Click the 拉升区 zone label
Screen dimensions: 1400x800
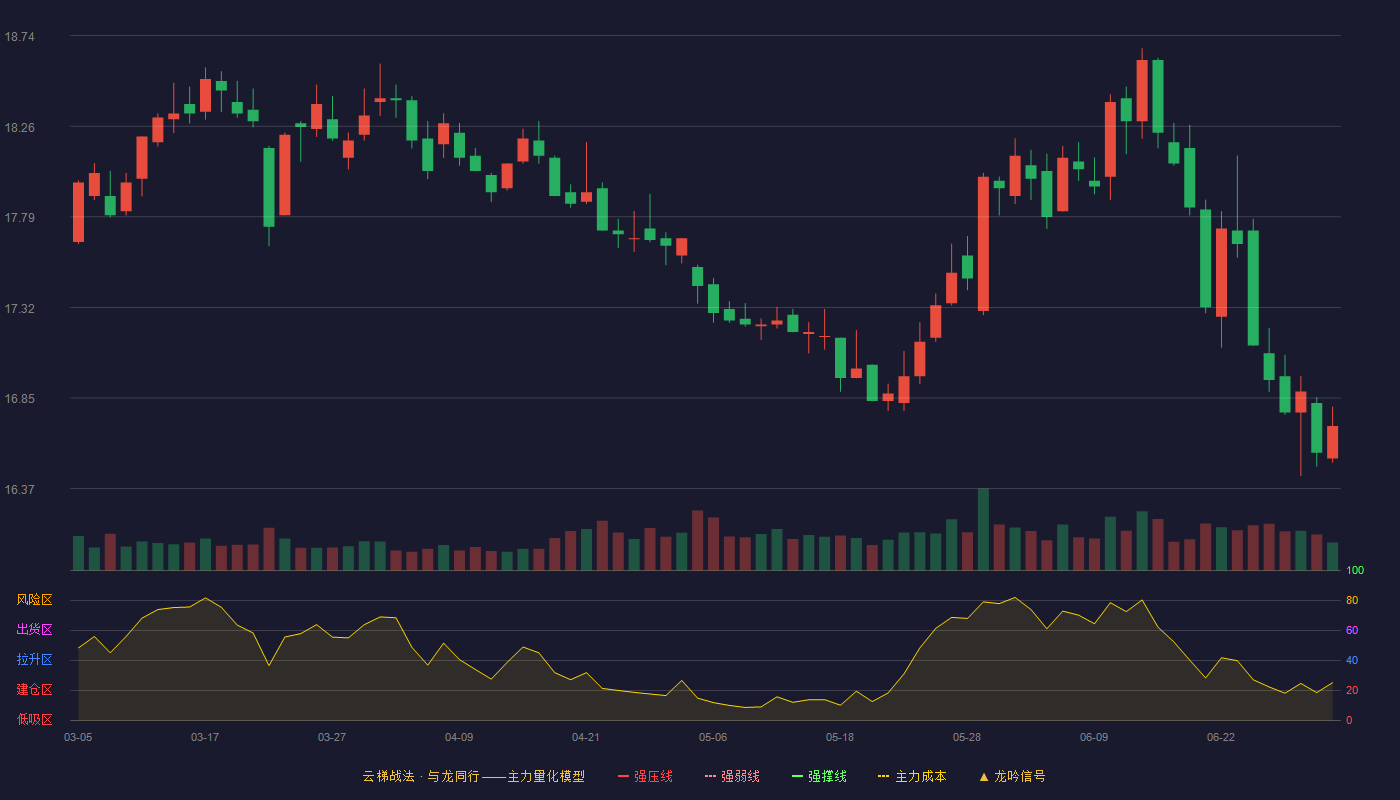(x=34, y=660)
